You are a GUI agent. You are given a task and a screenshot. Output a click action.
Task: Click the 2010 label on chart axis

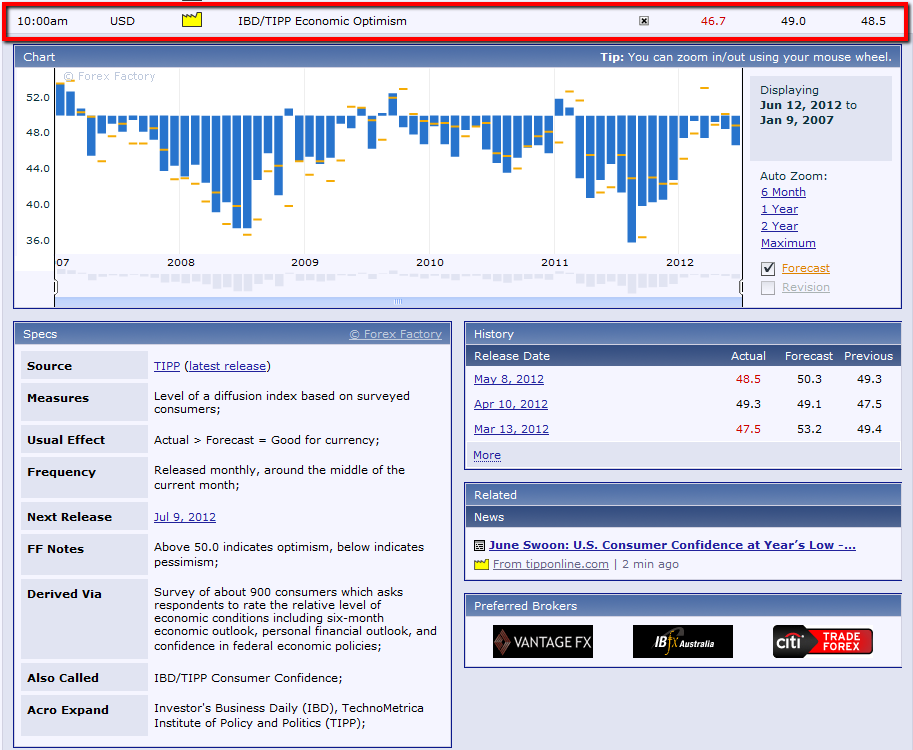click(x=430, y=263)
